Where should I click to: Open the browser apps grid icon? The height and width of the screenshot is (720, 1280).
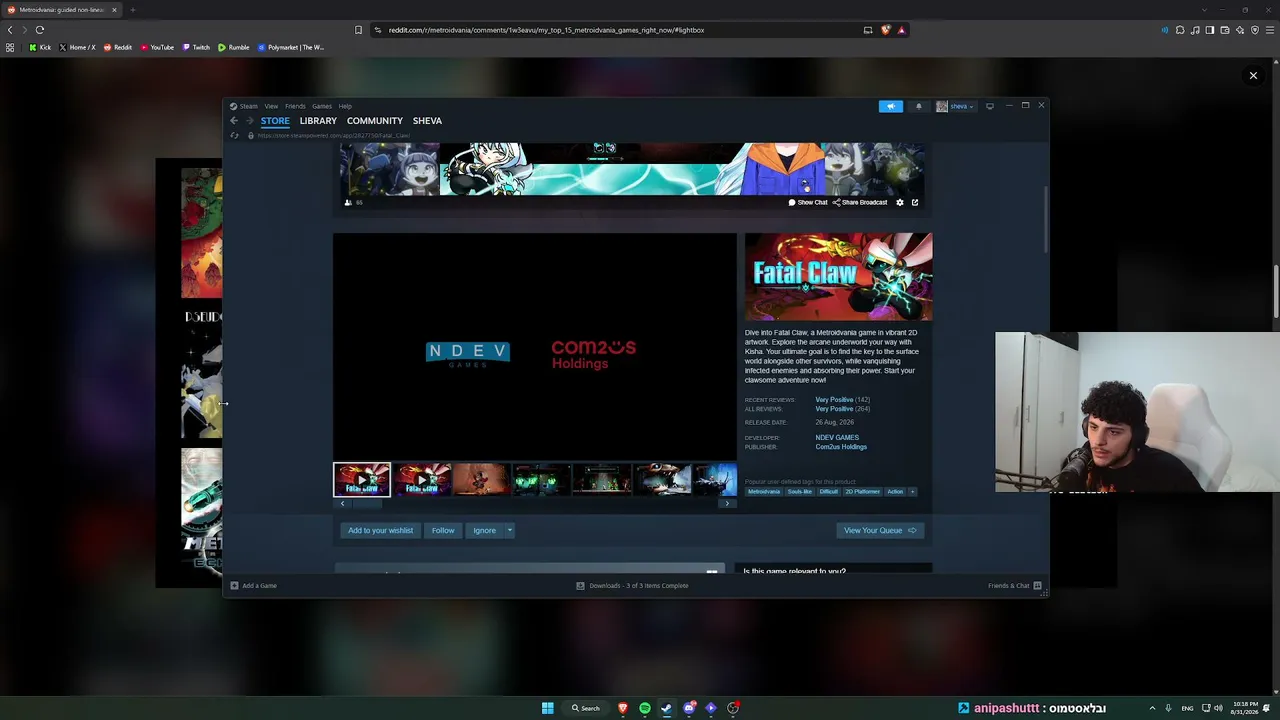(10, 47)
